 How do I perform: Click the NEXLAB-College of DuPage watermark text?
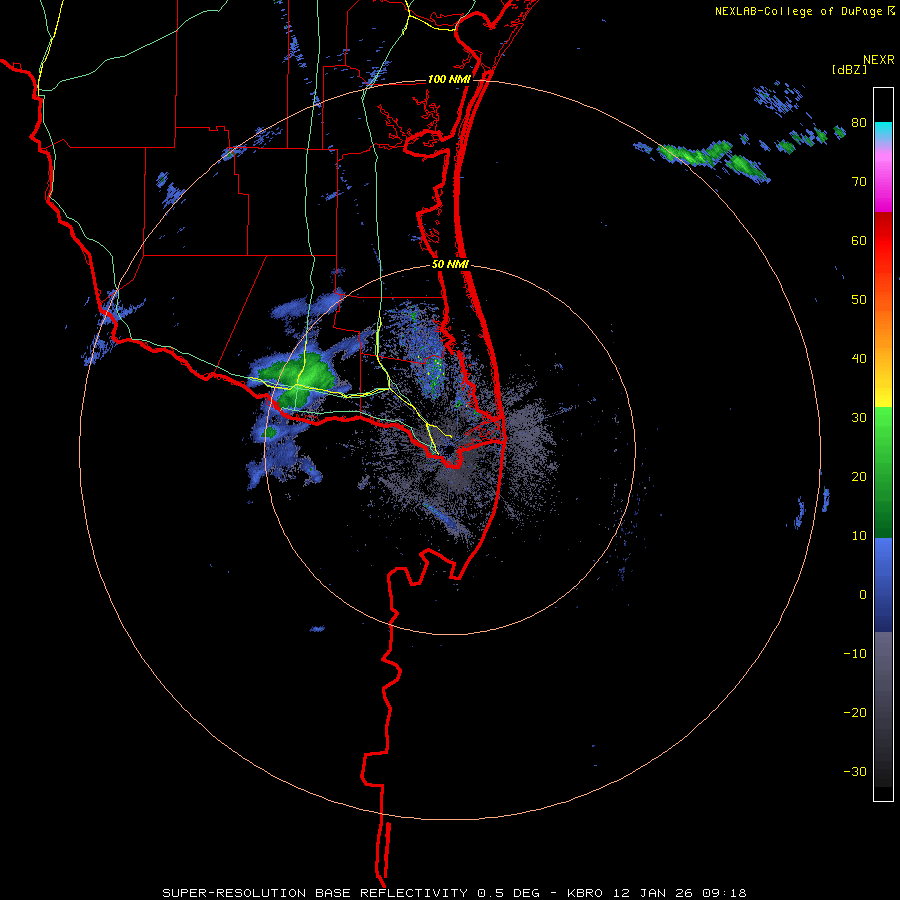click(800, 11)
